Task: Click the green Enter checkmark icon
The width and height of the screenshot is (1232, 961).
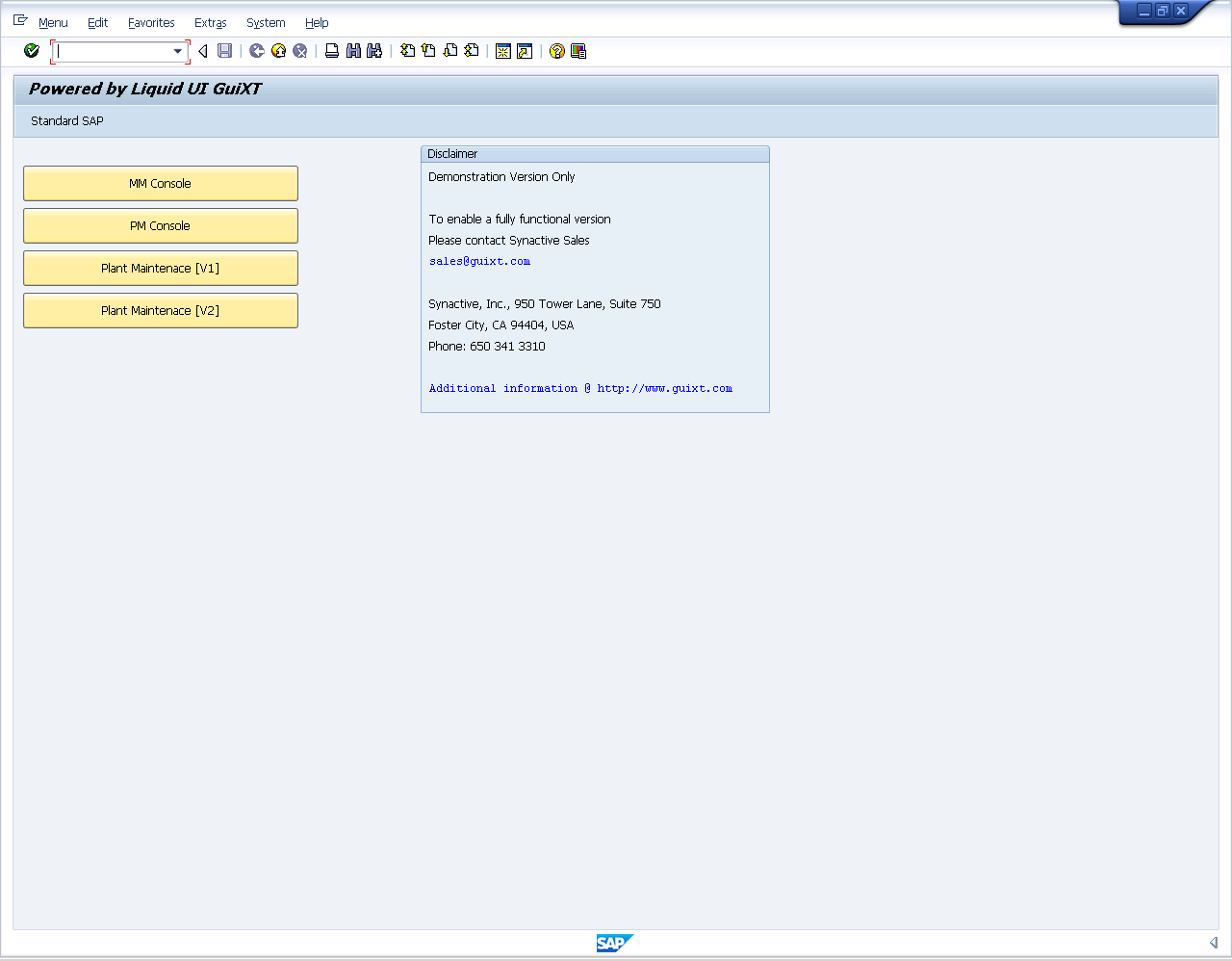Action: tap(32, 51)
